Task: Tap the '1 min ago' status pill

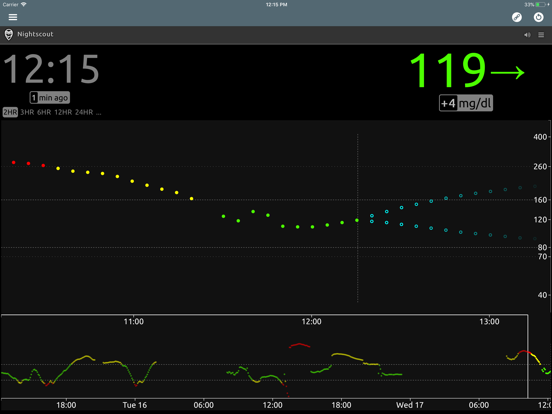Action: (50, 98)
